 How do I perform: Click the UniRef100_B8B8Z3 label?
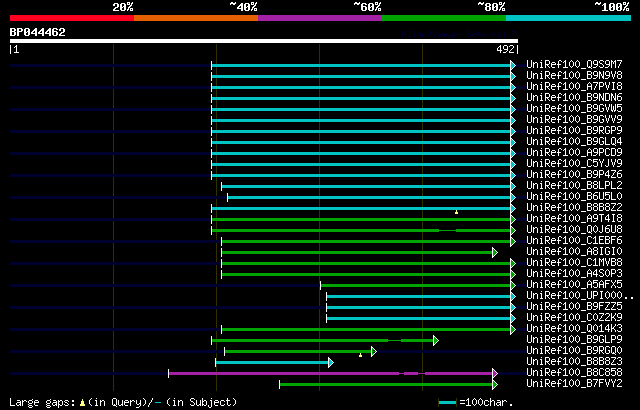[574, 362]
